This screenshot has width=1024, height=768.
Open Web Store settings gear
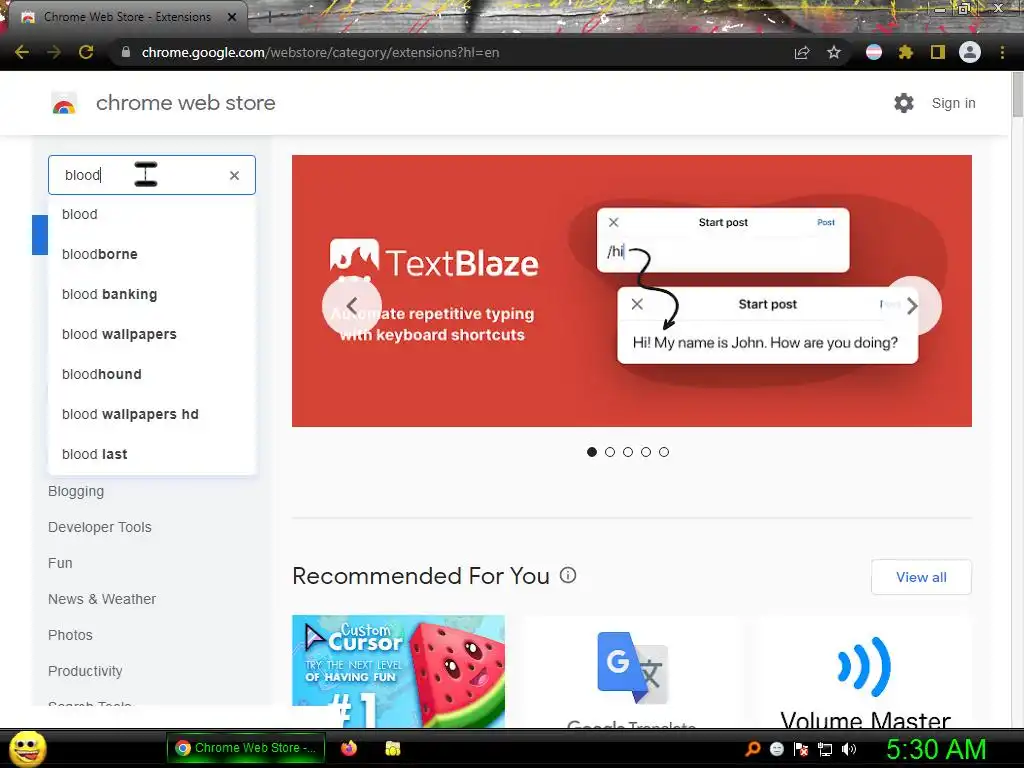pos(904,103)
